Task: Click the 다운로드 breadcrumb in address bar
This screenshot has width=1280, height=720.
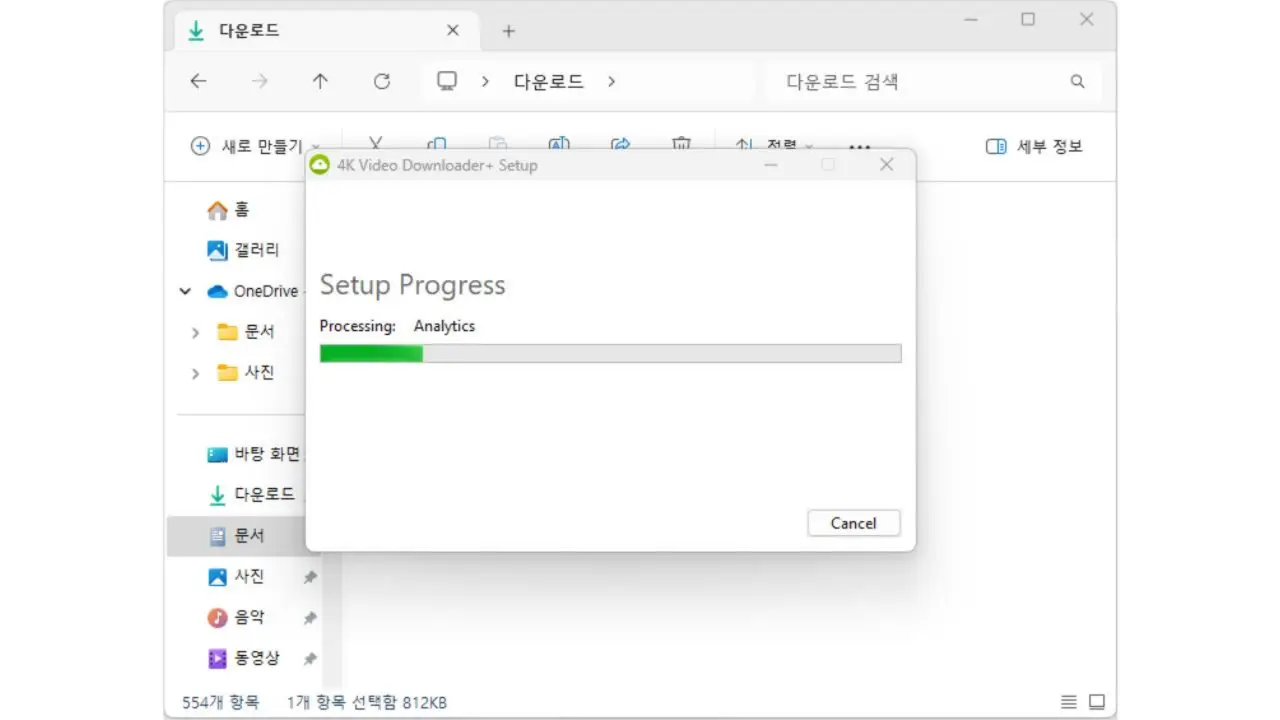Action: click(548, 82)
